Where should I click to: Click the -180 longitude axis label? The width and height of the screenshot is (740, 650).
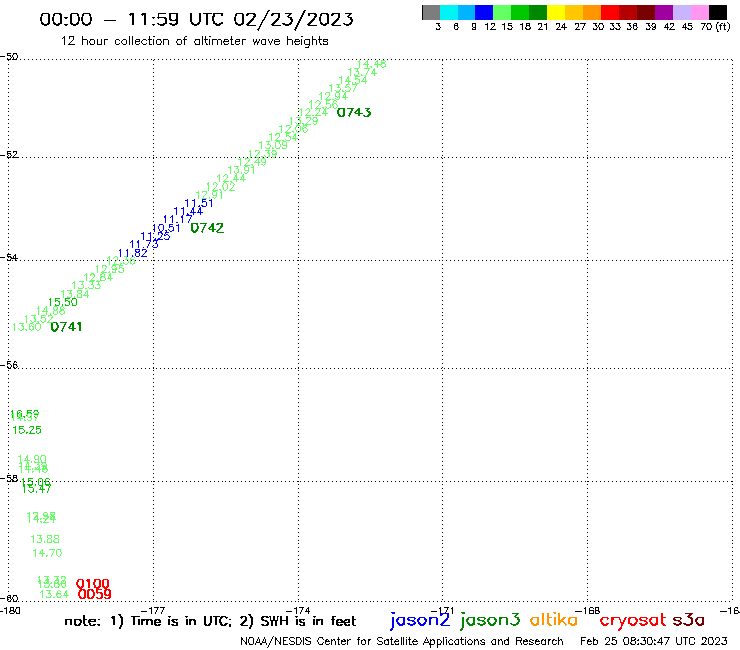pyautogui.click(x=10, y=611)
